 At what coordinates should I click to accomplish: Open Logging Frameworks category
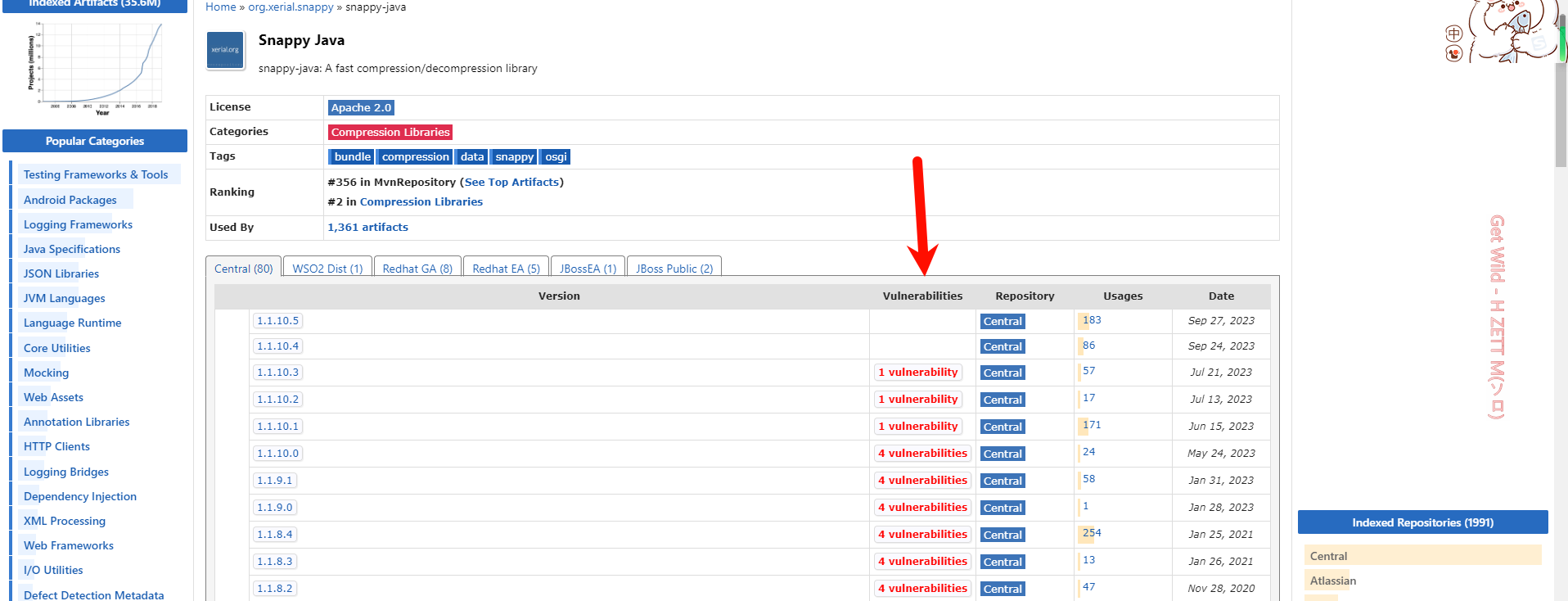click(78, 224)
